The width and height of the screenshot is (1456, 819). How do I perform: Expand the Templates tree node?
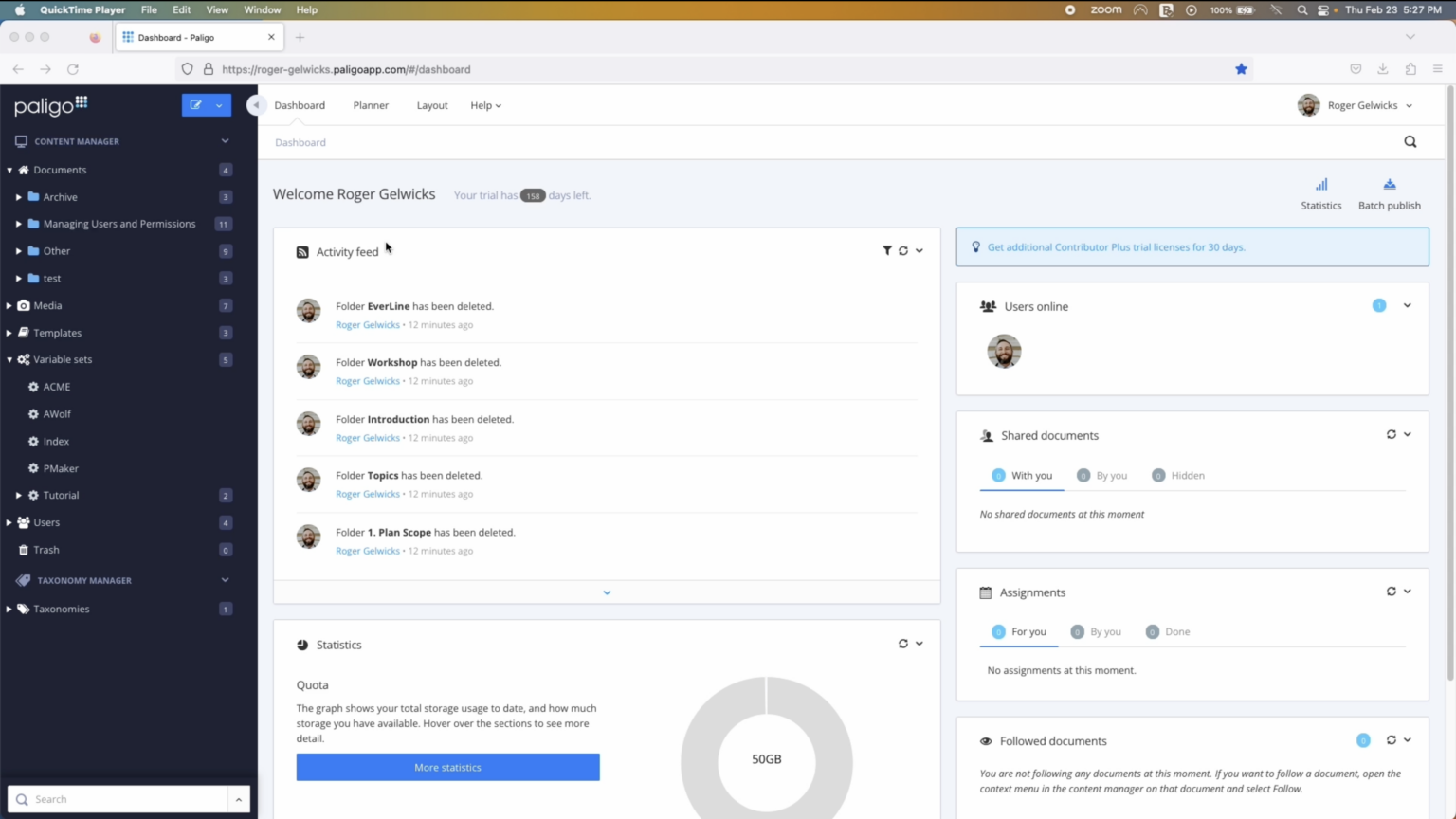point(9,333)
